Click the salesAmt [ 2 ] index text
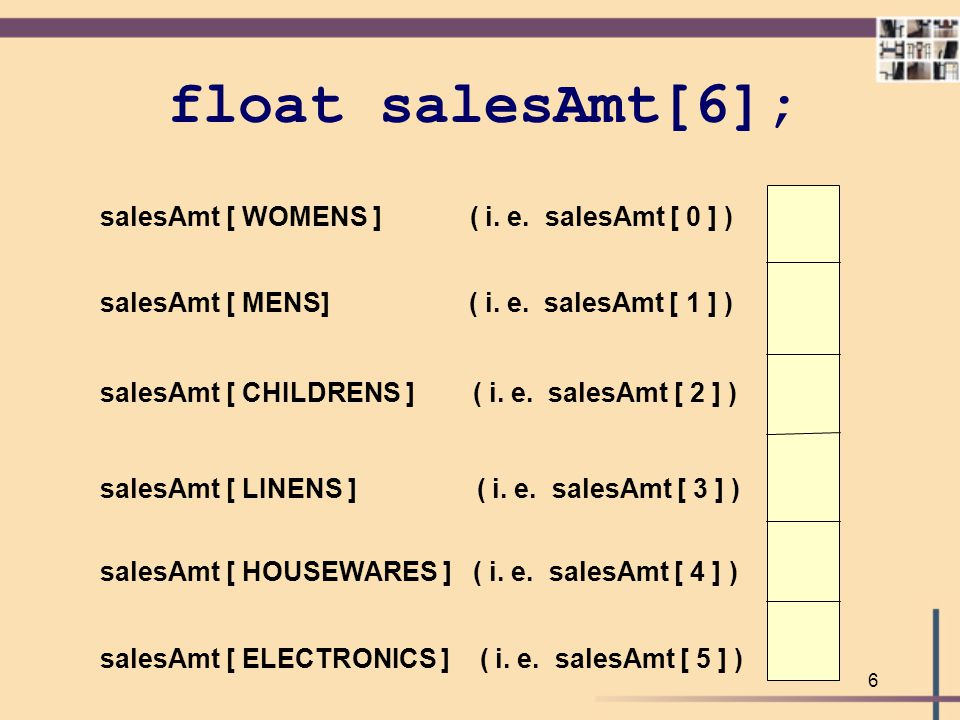The height and width of the screenshot is (720, 960). [x=634, y=393]
